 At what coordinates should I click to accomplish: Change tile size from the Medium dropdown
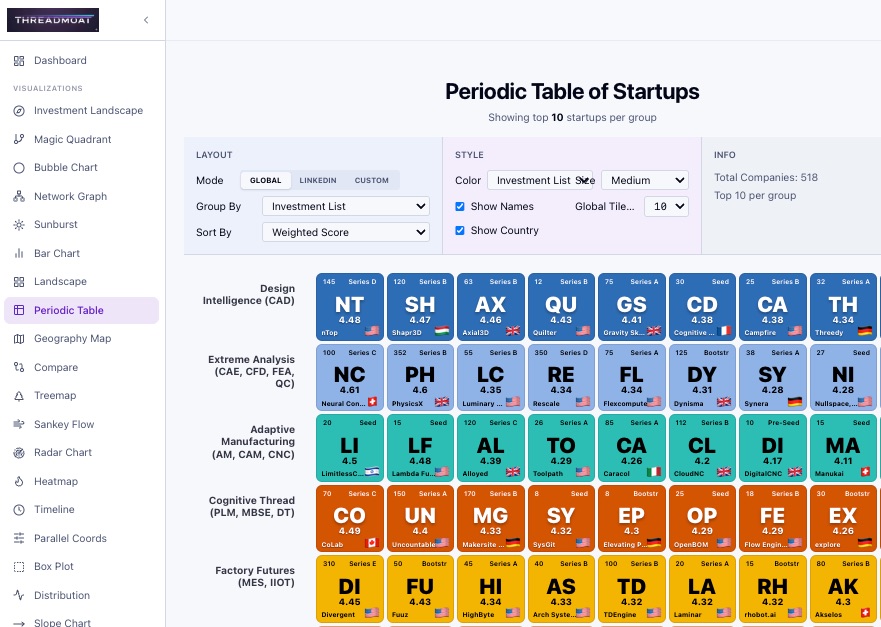coord(645,181)
